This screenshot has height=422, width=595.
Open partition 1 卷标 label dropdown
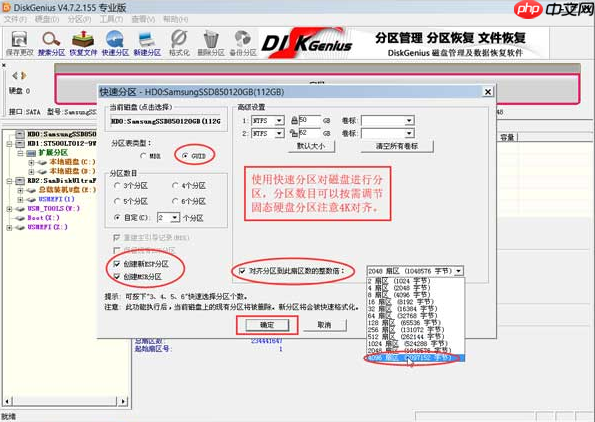[x=409, y=121]
